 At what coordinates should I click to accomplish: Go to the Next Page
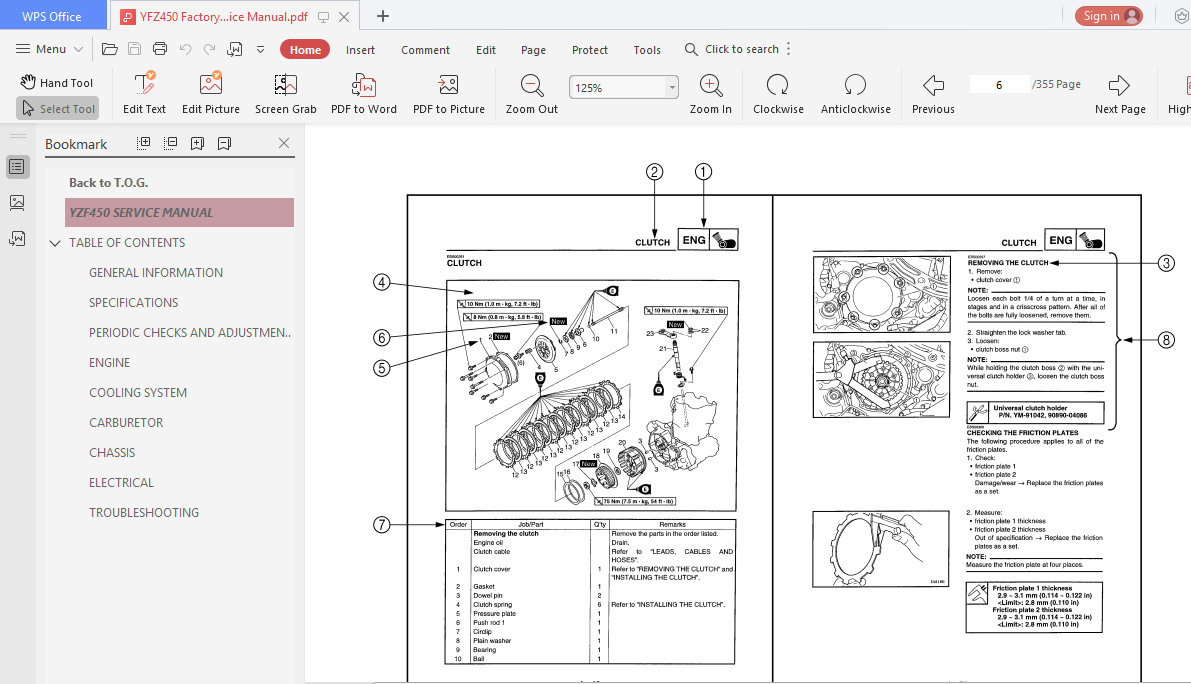tap(1120, 93)
